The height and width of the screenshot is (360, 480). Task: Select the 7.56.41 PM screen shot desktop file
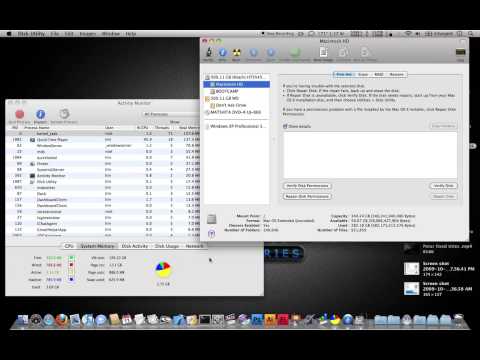point(439,269)
